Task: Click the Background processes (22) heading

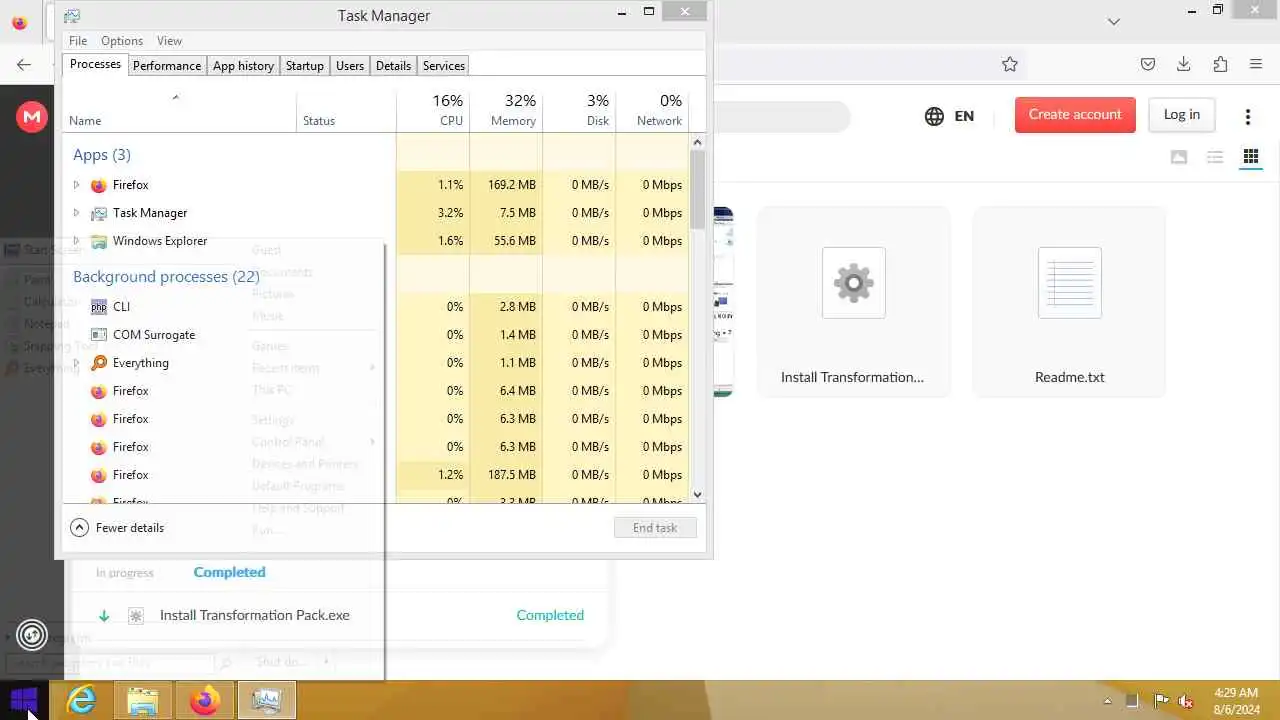Action: pos(166,277)
